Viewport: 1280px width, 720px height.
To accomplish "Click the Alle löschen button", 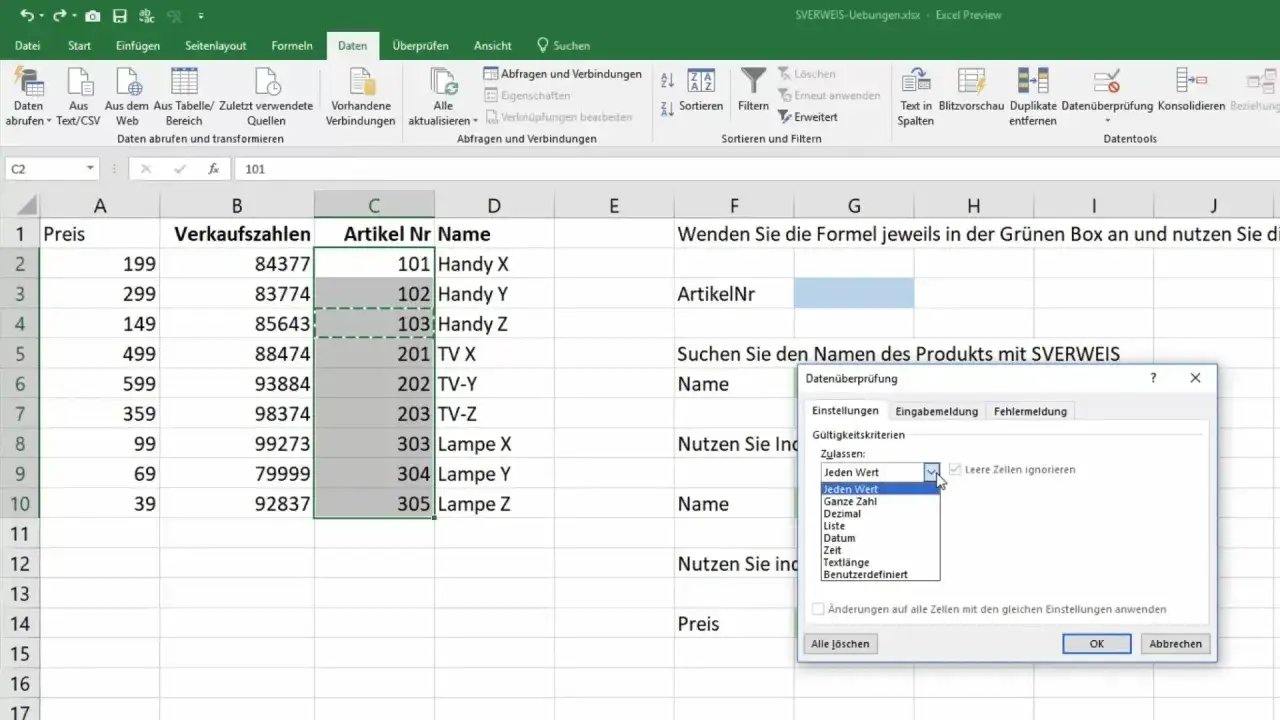I will click(839, 643).
